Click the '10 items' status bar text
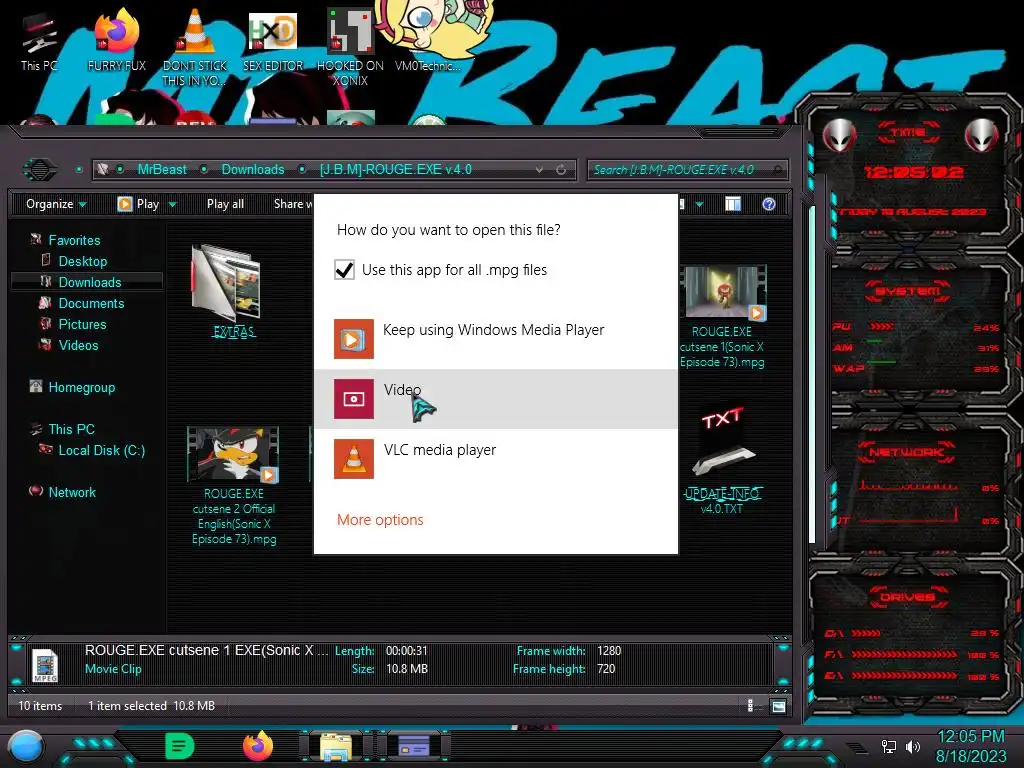This screenshot has width=1024, height=768. pyautogui.click(x=40, y=706)
